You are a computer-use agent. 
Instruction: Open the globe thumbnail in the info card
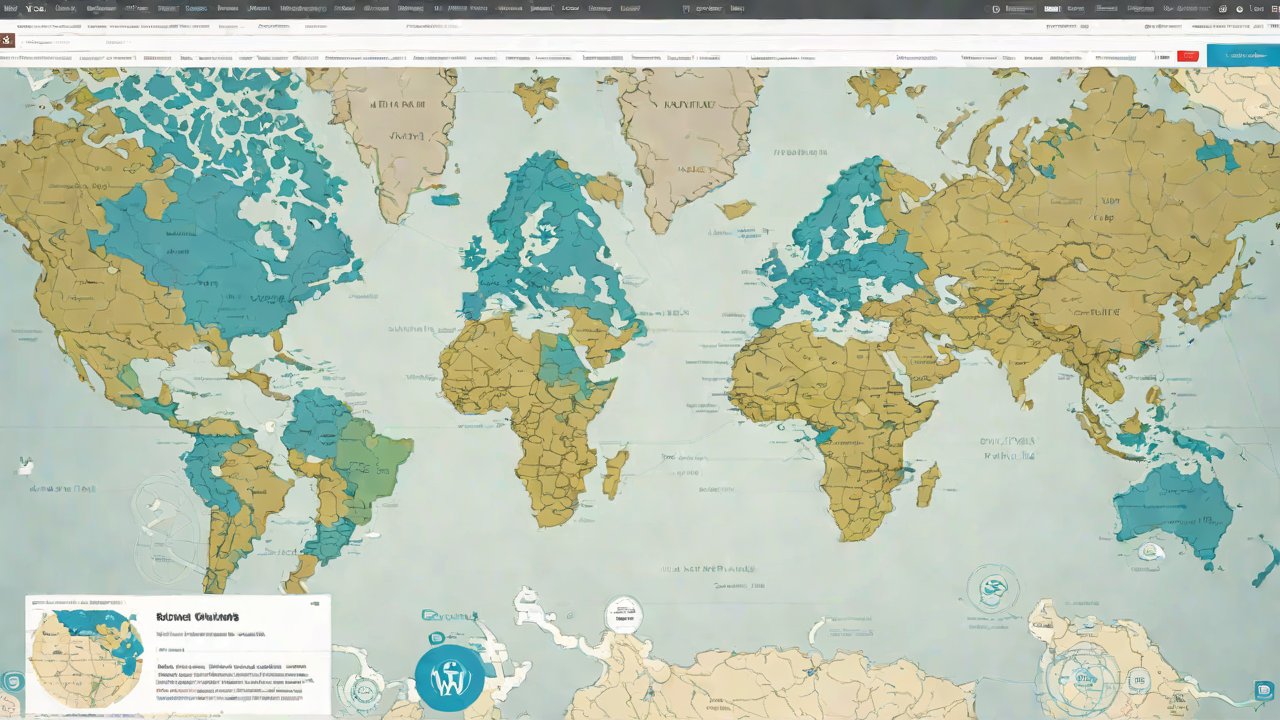tap(86, 660)
